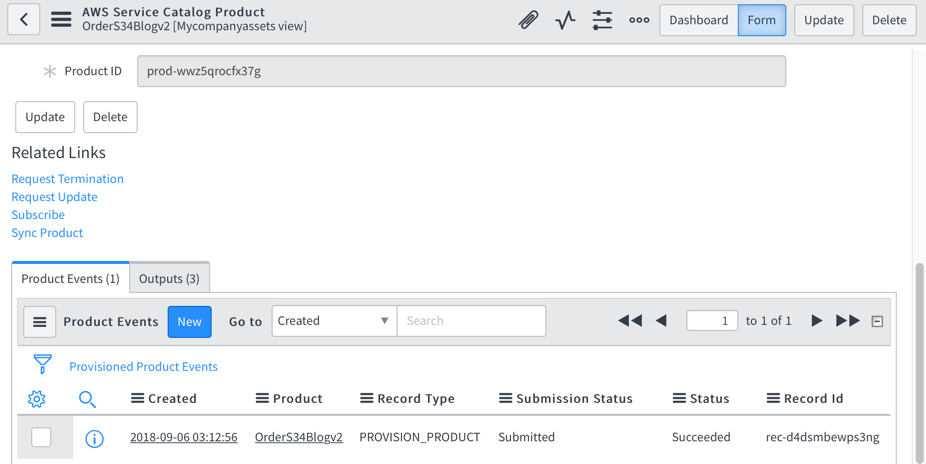Toggle column search magnifier icon

[87, 400]
